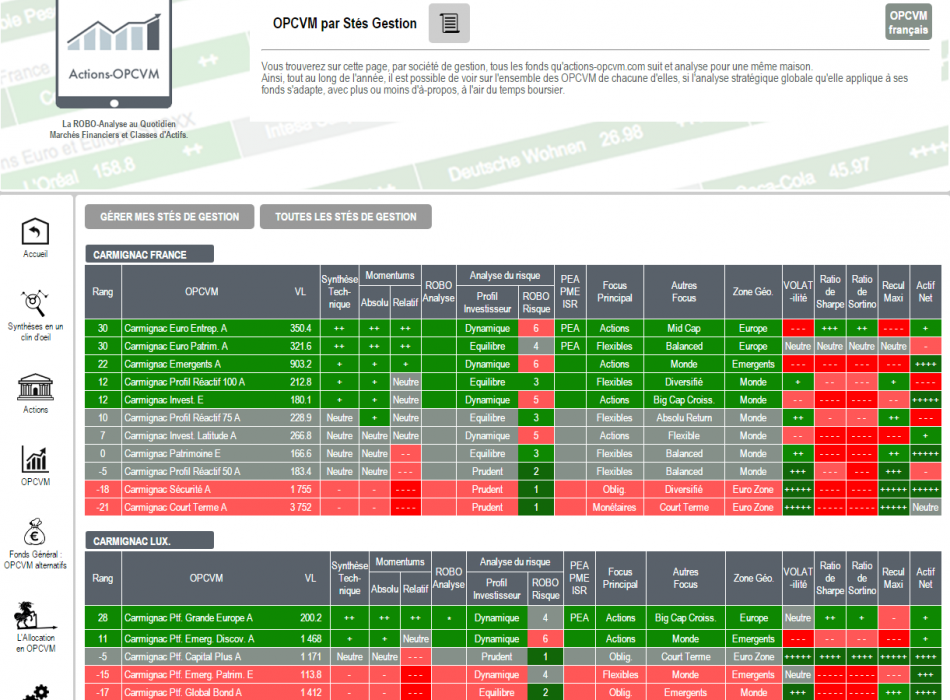The height and width of the screenshot is (700, 950).
Task: Click Zone Géo. header in France table
Action: click(752, 292)
